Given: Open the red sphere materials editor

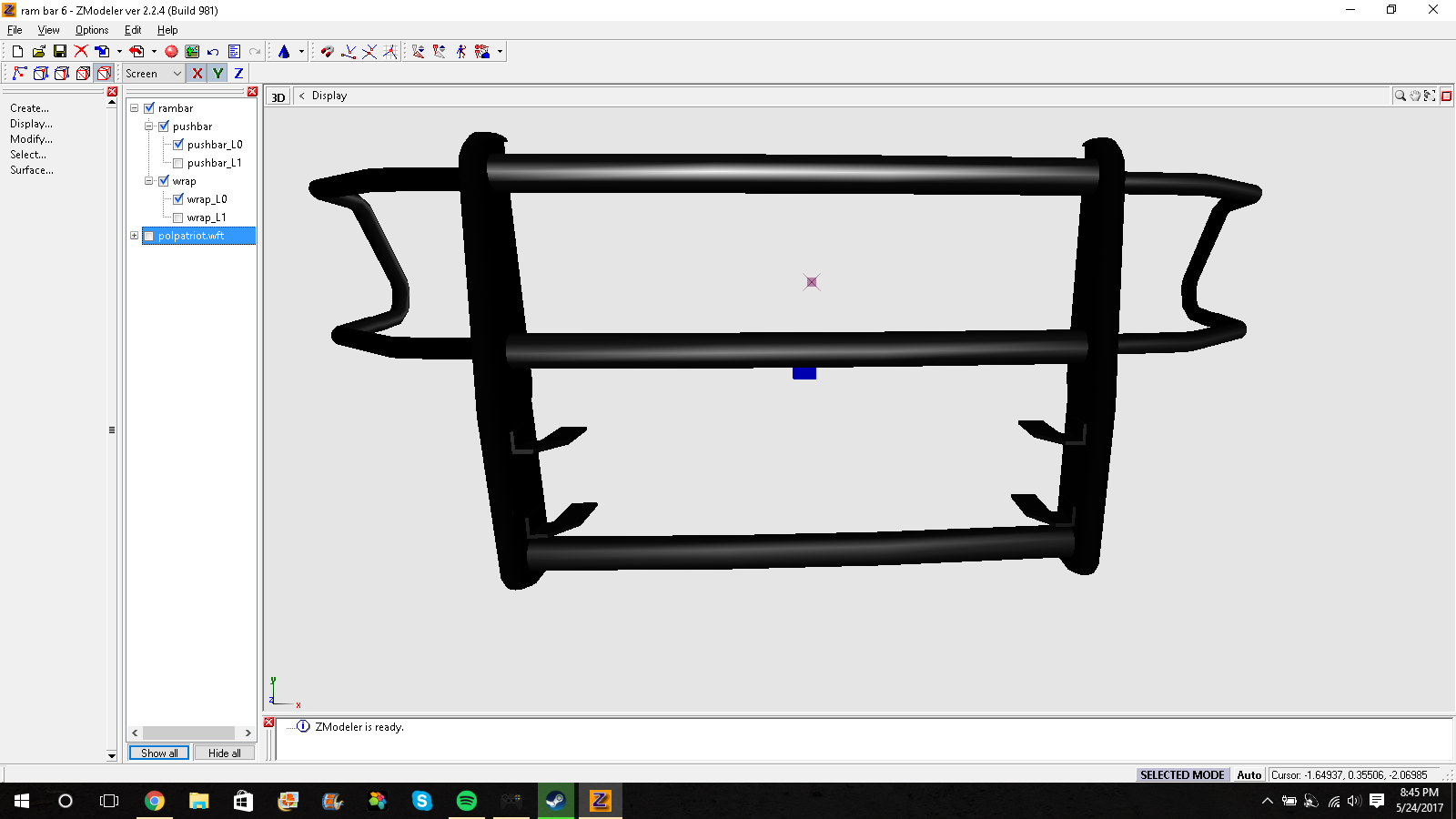Looking at the screenshot, I should pyautogui.click(x=171, y=52).
